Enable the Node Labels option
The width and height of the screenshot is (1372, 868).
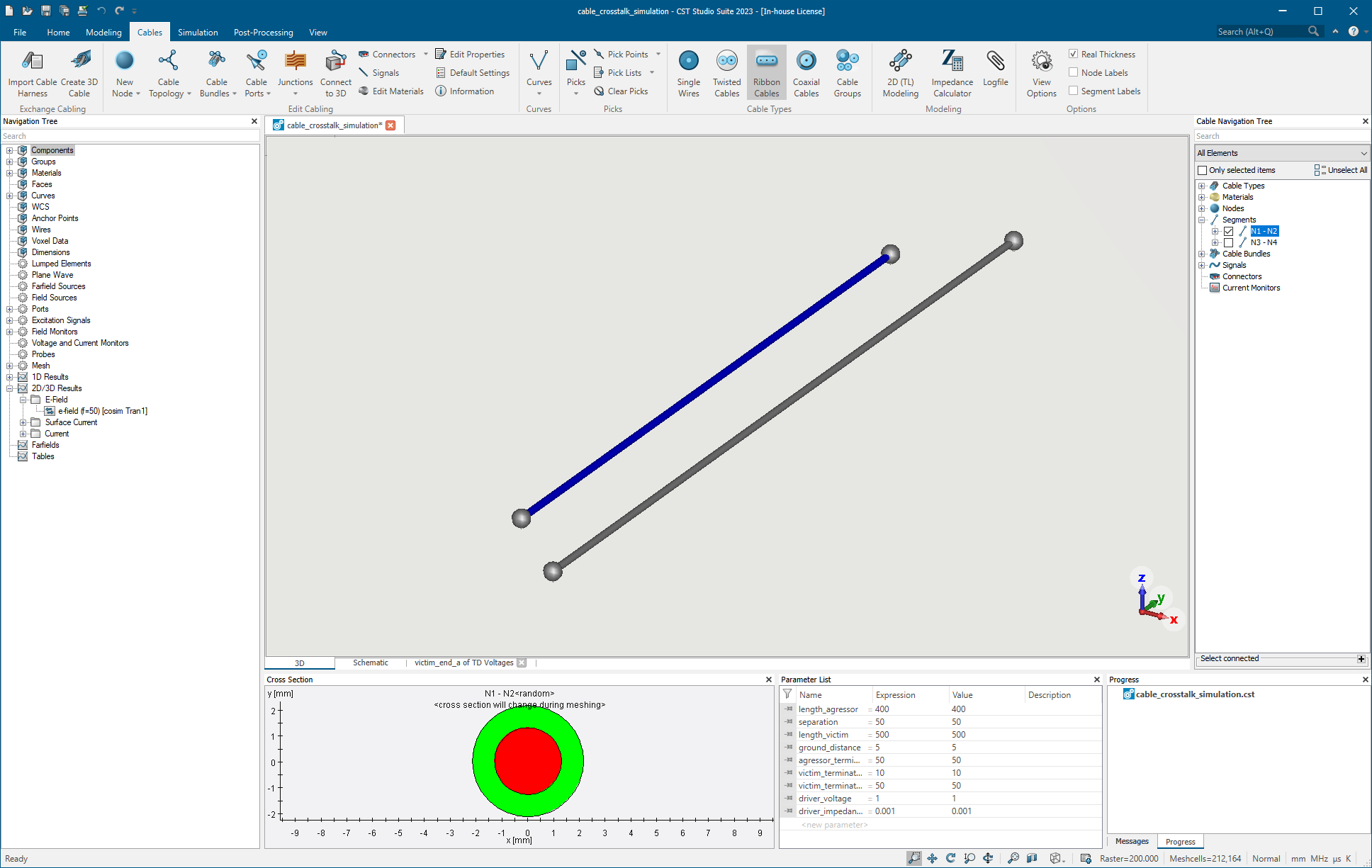point(1073,72)
